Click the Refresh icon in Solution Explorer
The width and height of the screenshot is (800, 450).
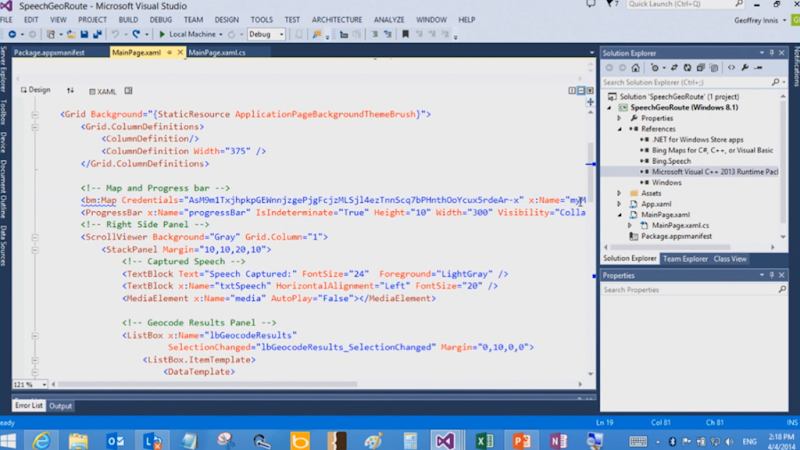click(x=687, y=68)
